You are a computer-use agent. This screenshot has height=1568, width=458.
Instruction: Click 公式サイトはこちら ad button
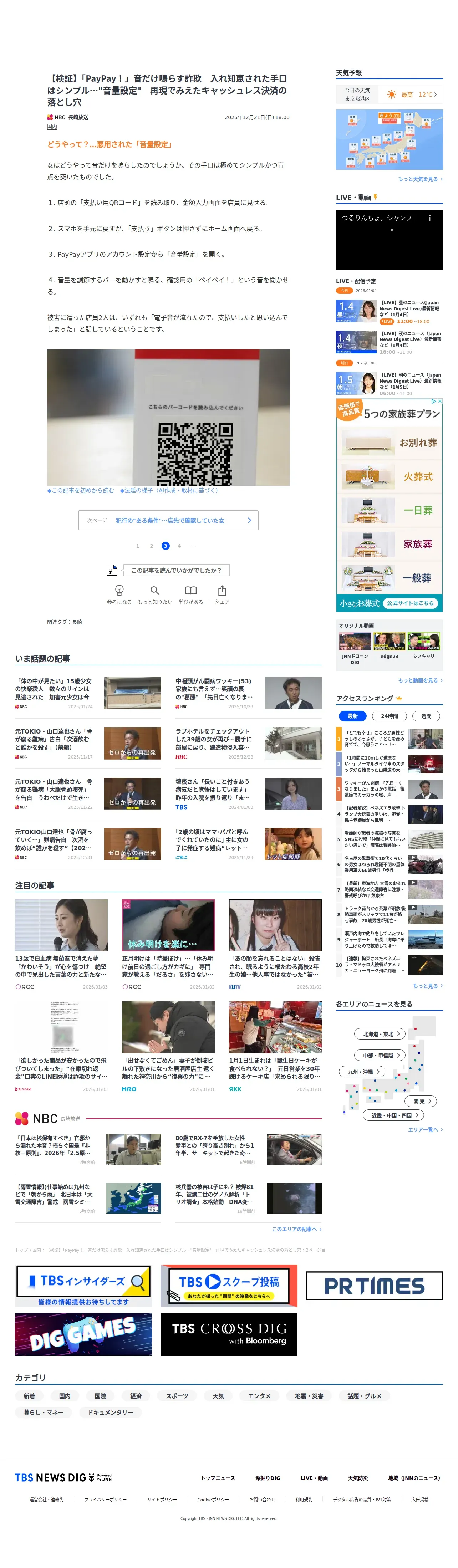click(411, 603)
